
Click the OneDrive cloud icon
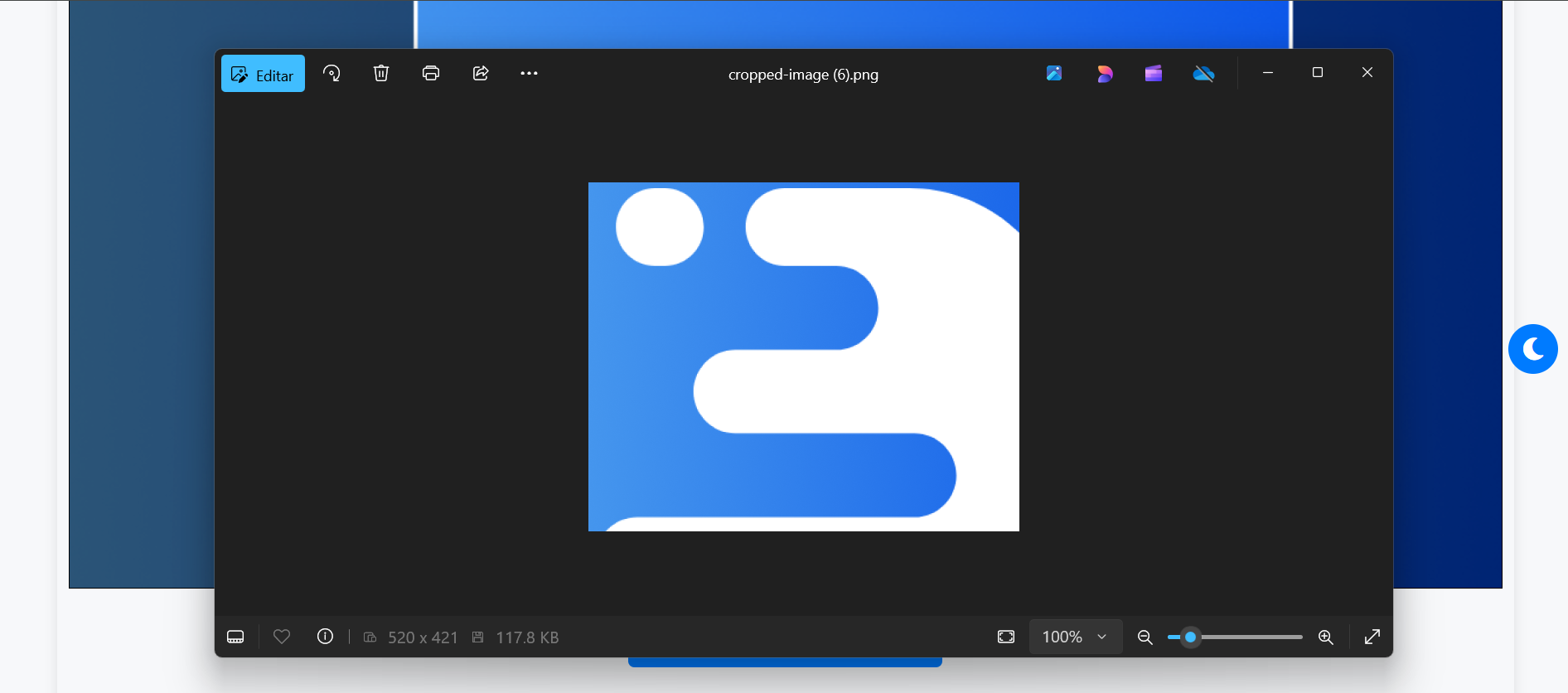point(1203,74)
